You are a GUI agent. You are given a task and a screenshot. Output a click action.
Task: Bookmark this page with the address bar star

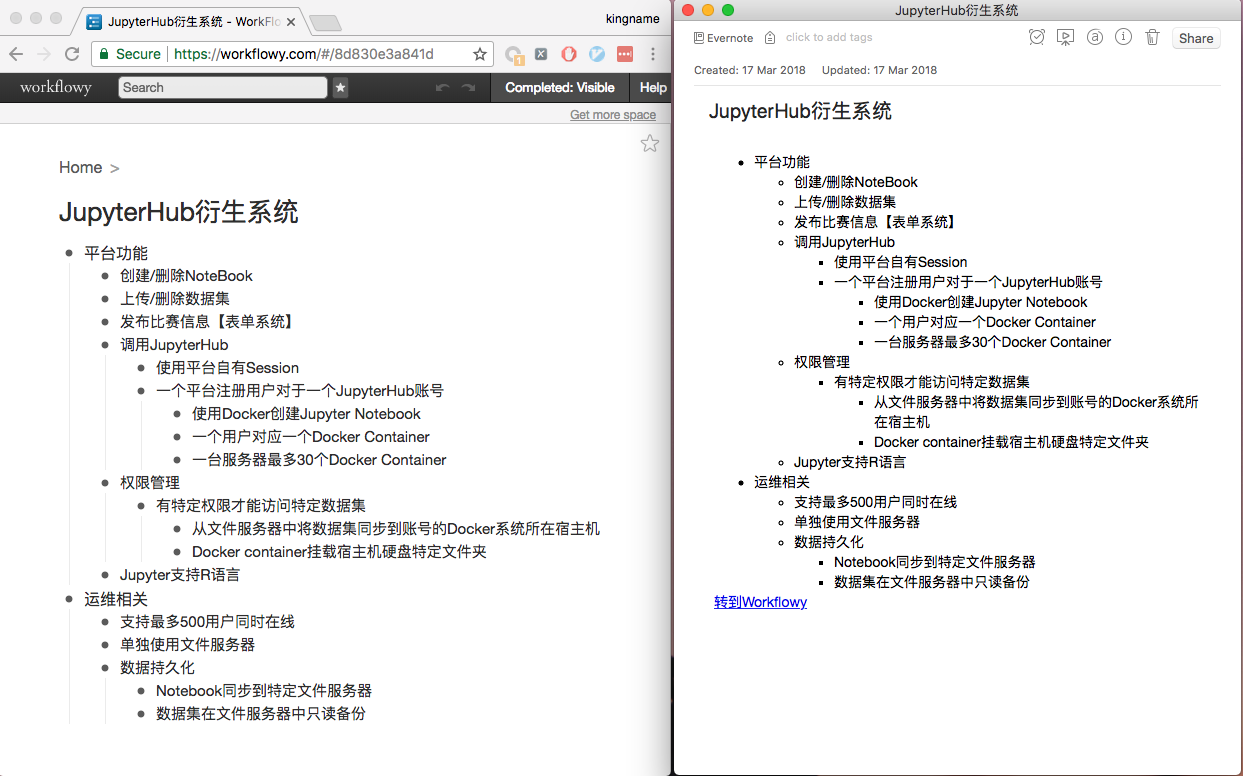pos(480,54)
